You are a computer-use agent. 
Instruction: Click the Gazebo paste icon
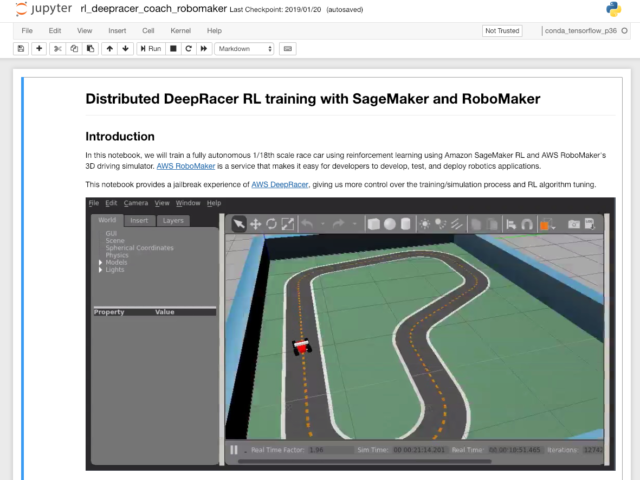click(x=492, y=224)
